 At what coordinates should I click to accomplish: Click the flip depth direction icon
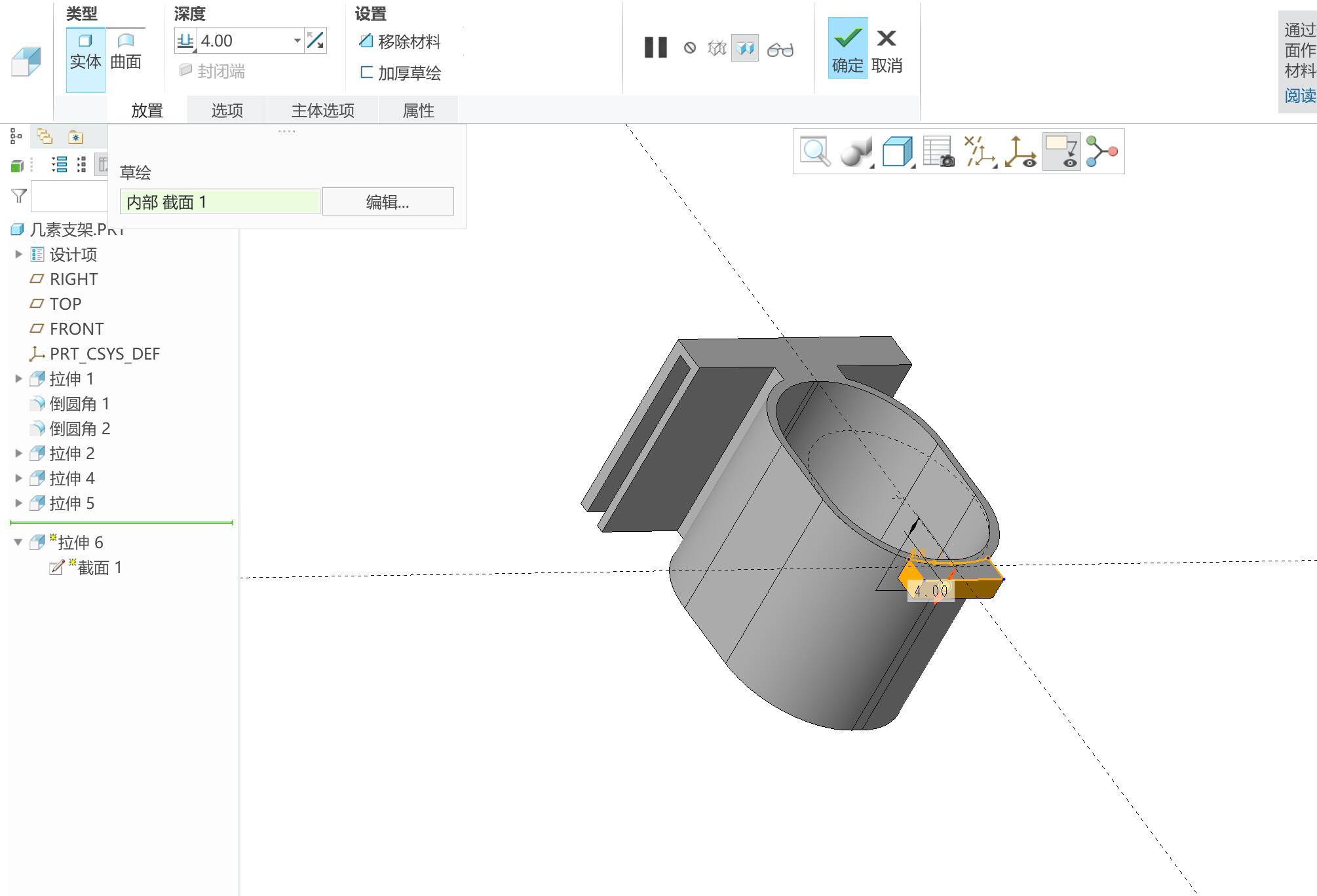coord(315,41)
